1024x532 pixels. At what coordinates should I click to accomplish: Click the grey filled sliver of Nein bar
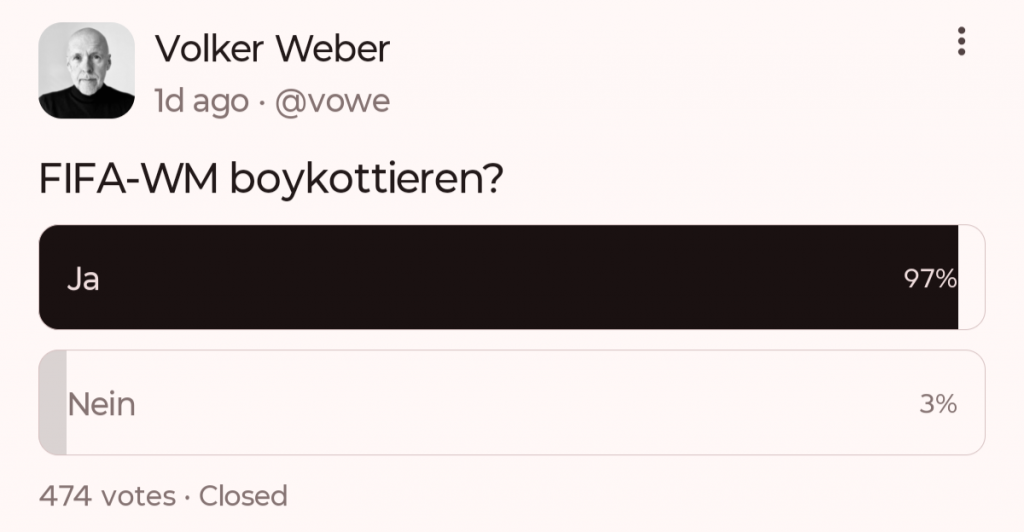pyautogui.click(x=53, y=403)
